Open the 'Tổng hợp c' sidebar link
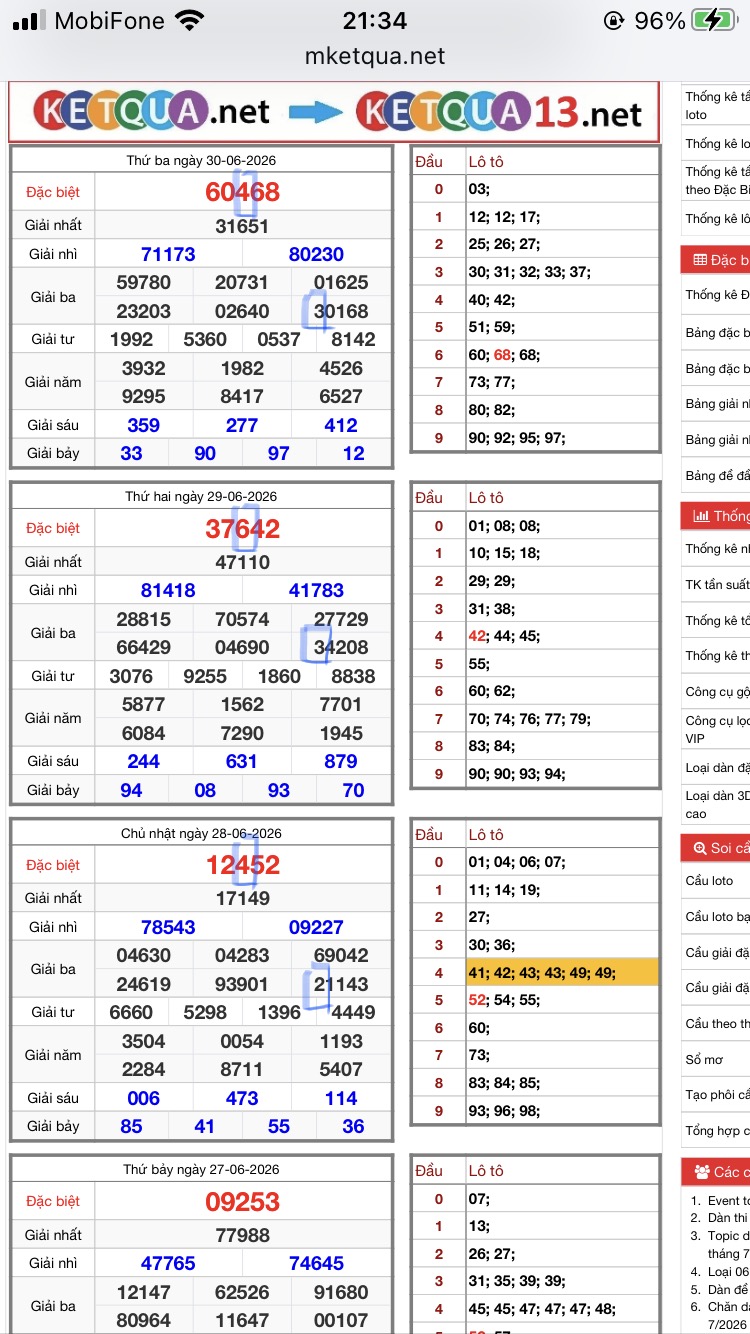 click(717, 1131)
